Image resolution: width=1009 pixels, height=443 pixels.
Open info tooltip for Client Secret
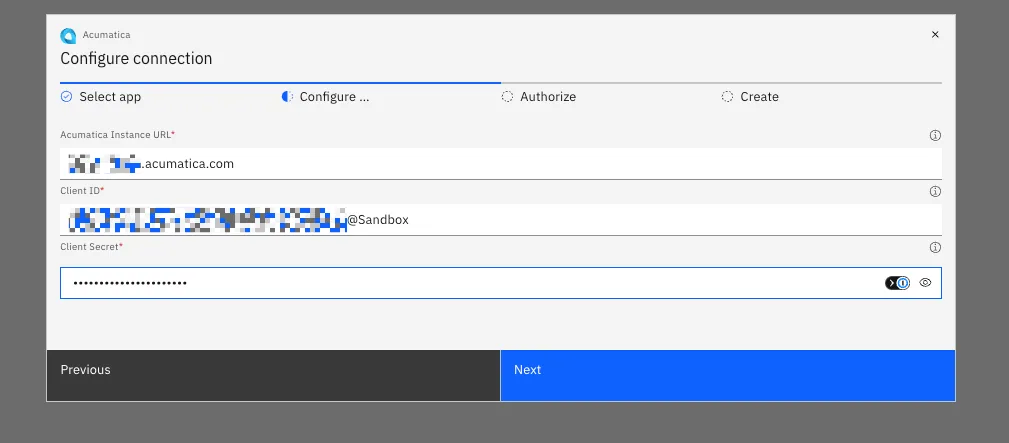click(936, 247)
